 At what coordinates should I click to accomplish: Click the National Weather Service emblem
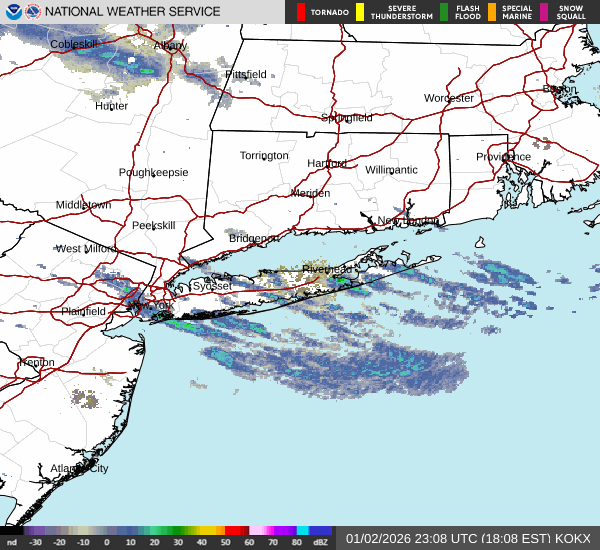(33, 12)
